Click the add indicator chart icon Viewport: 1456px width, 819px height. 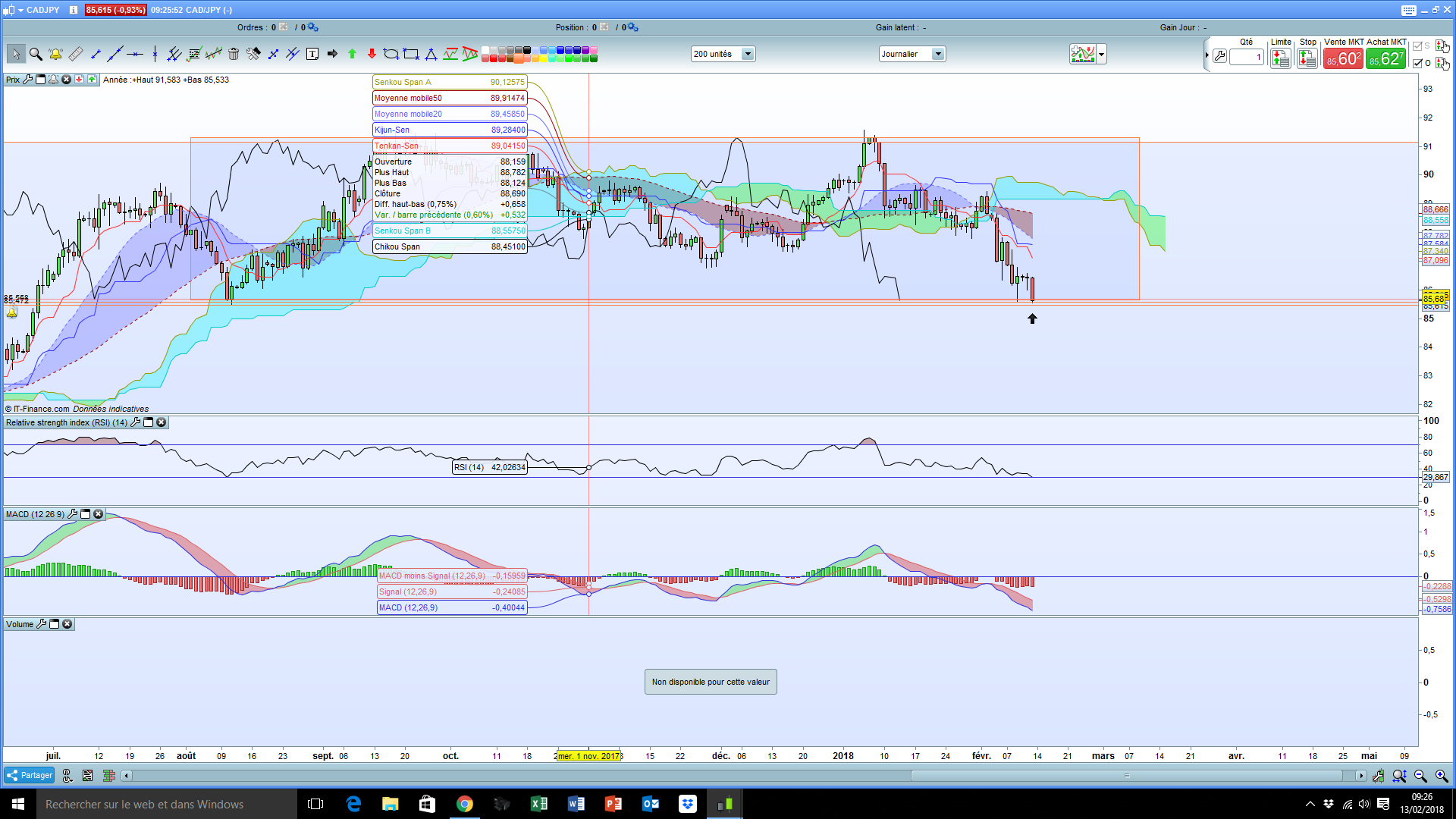(x=1083, y=54)
